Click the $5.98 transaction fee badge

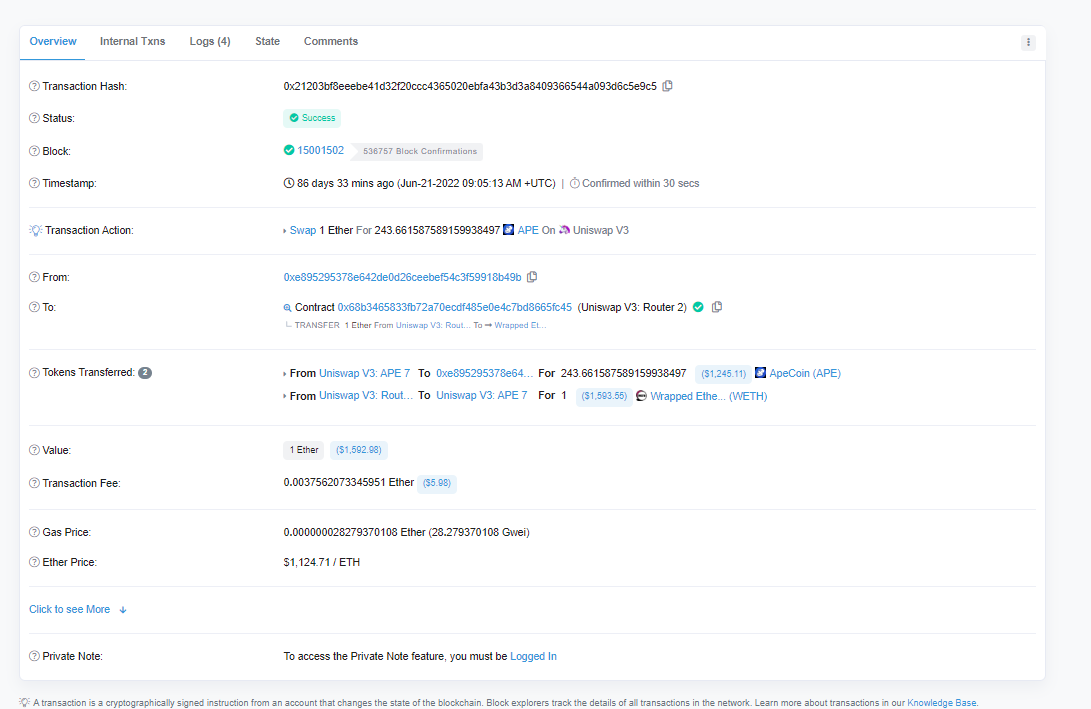pyautogui.click(x=437, y=483)
